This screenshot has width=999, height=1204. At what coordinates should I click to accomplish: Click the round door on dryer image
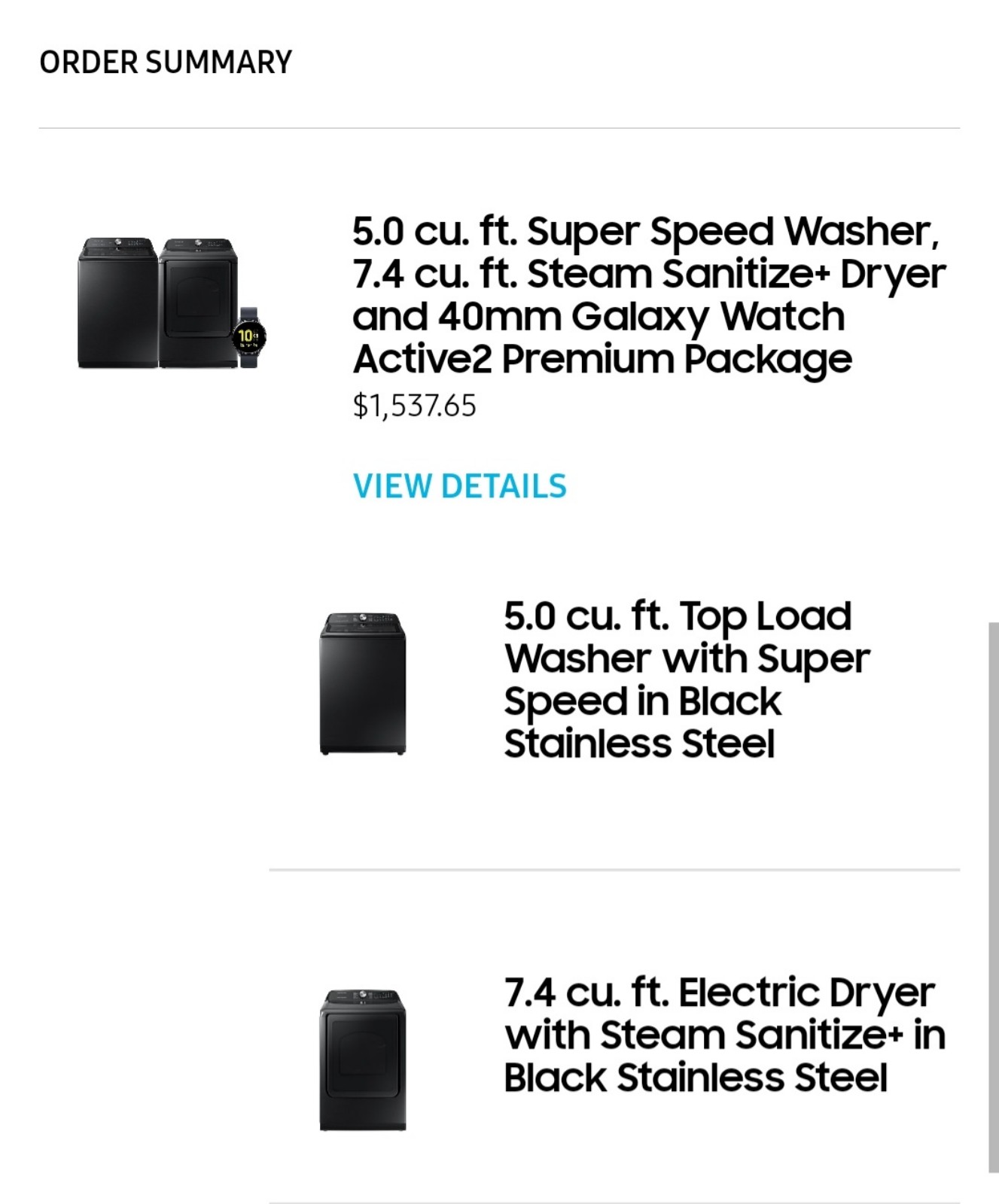[363, 1053]
